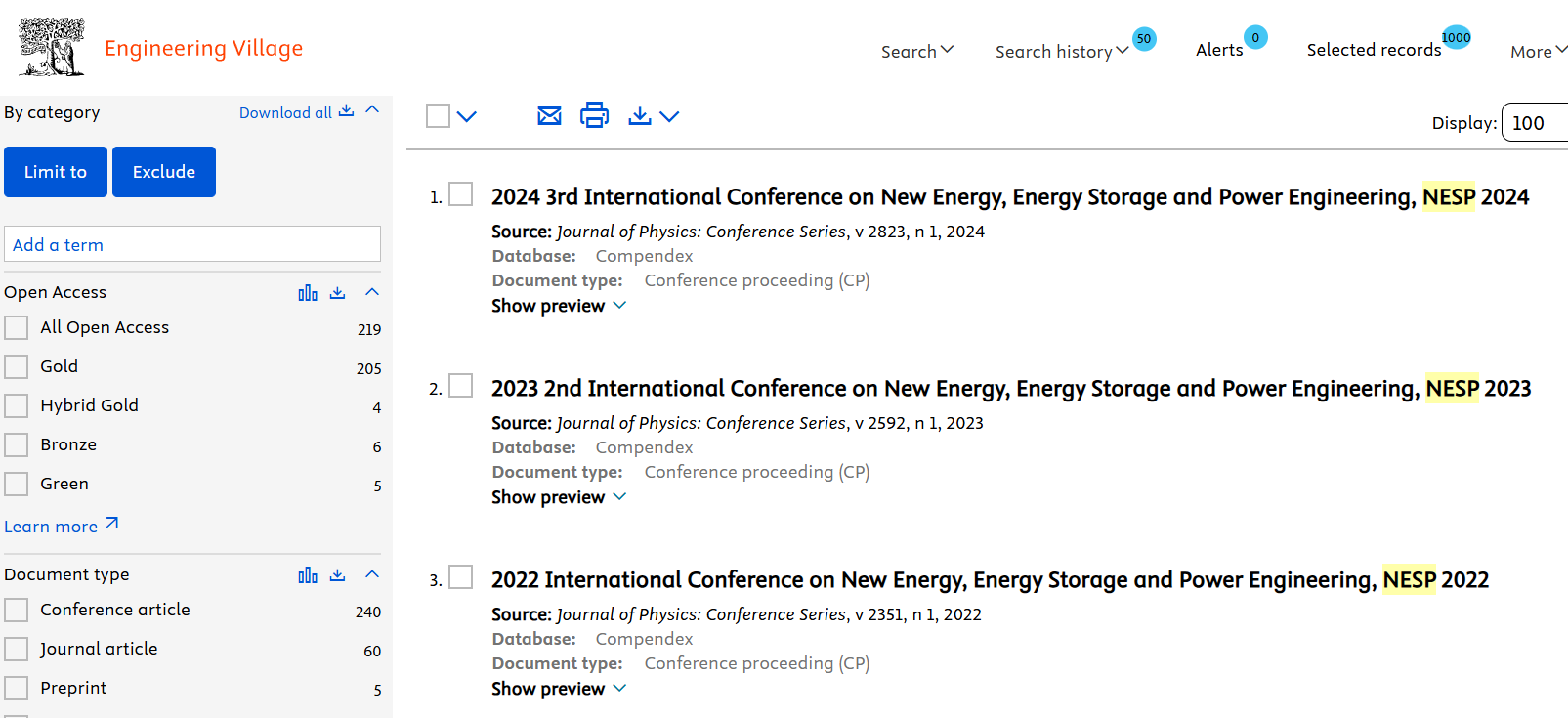Click the print results icon
1568x718 pixels.
(594, 115)
